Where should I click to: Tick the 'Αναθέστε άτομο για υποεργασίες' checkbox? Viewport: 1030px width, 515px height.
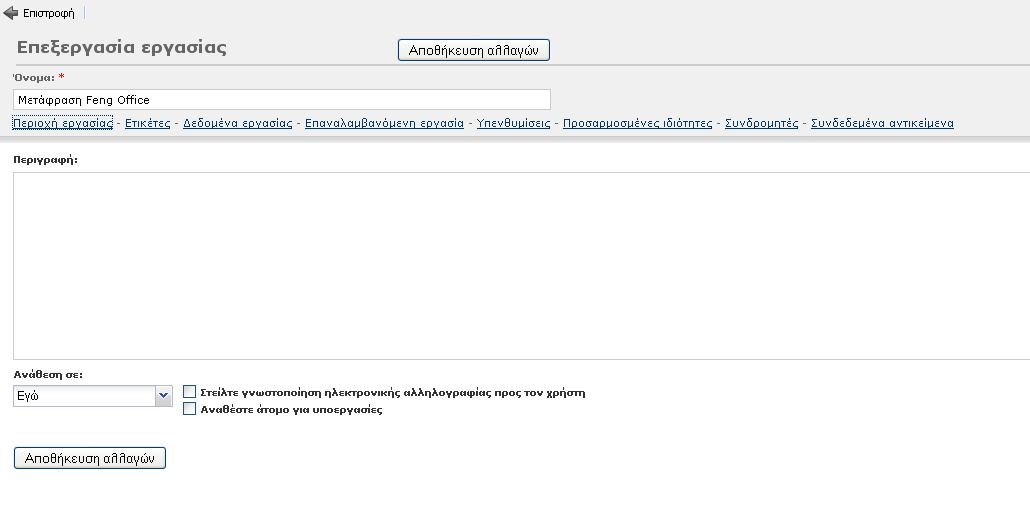(x=190, y=408)
